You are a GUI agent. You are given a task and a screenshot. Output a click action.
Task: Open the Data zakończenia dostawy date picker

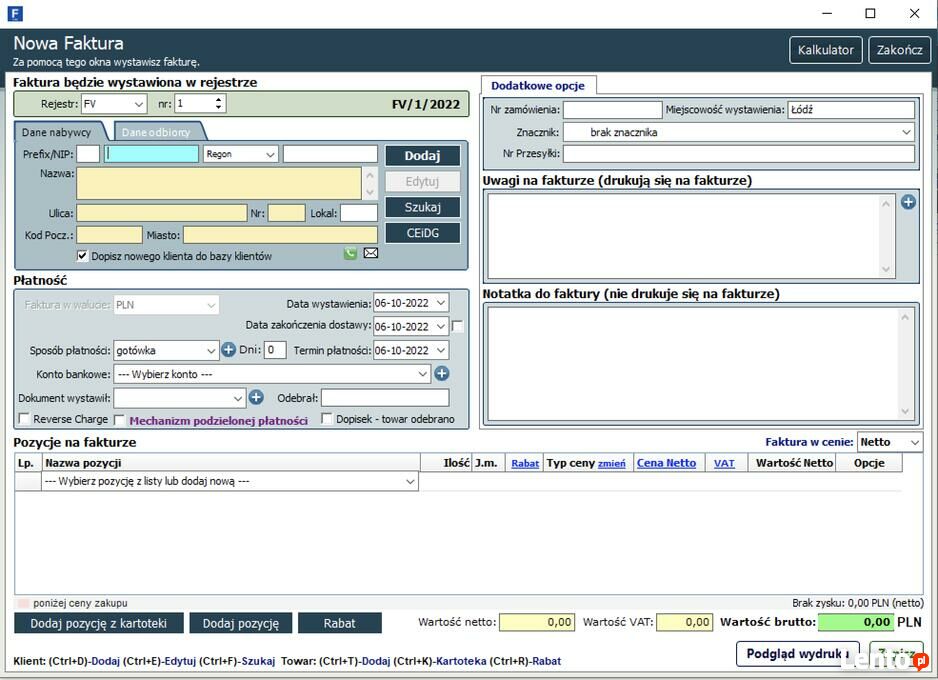tap(441, 327)
